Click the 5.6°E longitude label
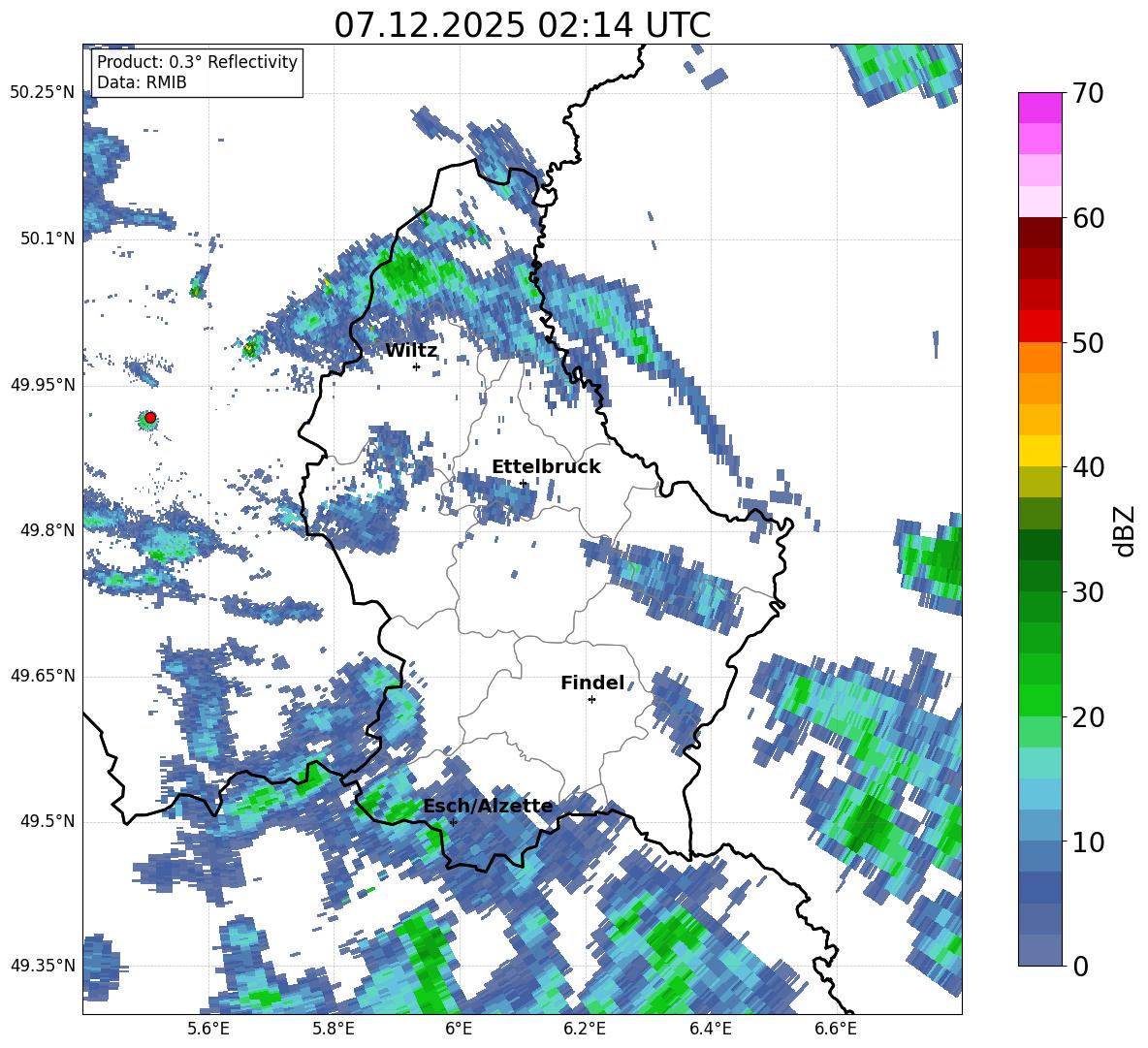Viewport: 1148px width, 1048px height. [208, 1029]
